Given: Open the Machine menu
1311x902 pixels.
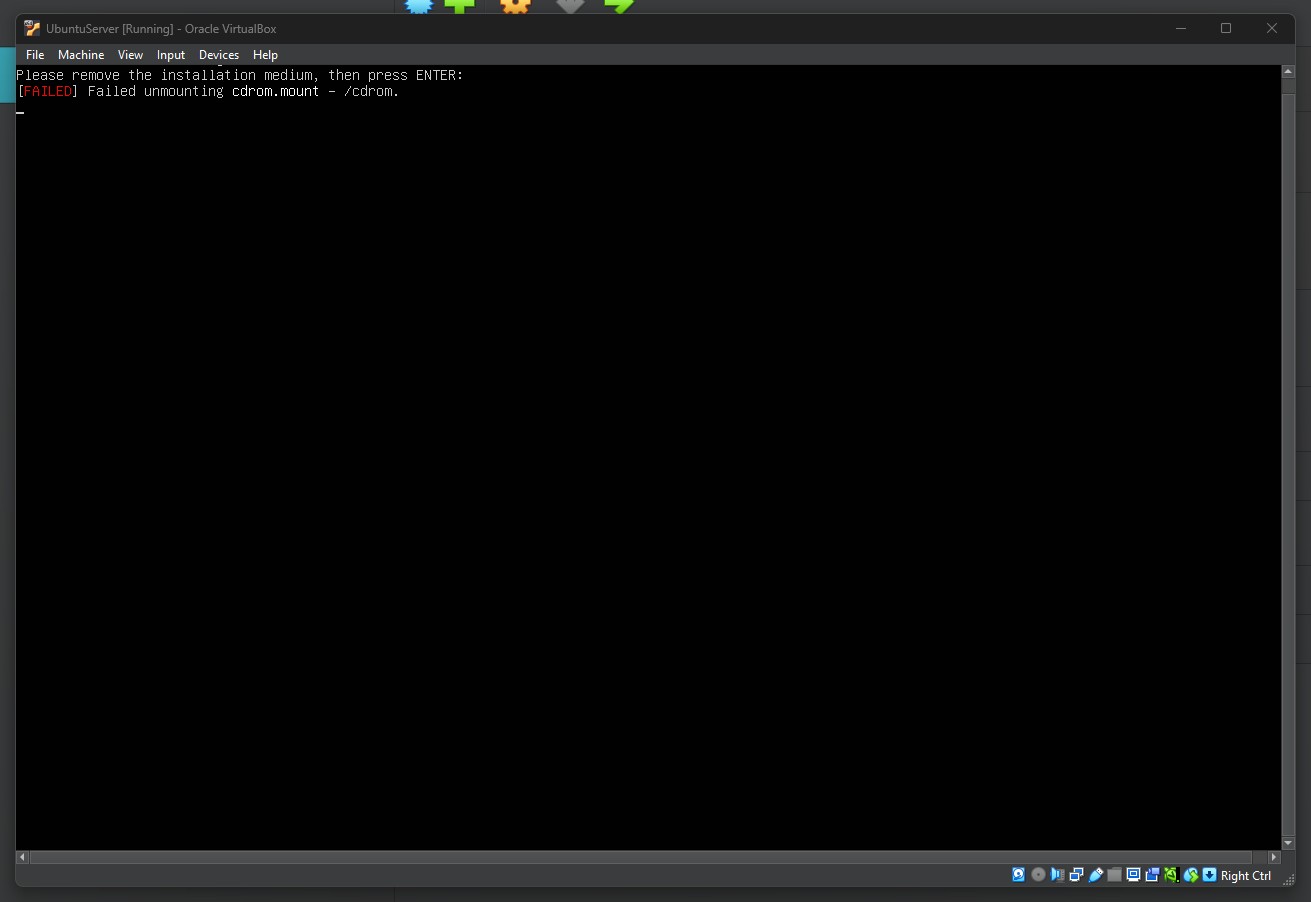Looking at the screenshot, I should click(81, 55).
